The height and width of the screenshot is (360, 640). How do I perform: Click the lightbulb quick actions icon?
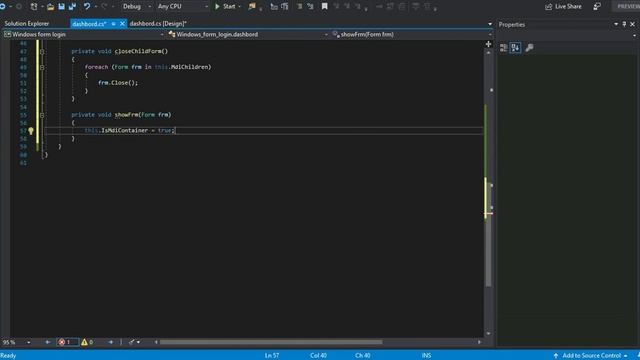[31, 131]
